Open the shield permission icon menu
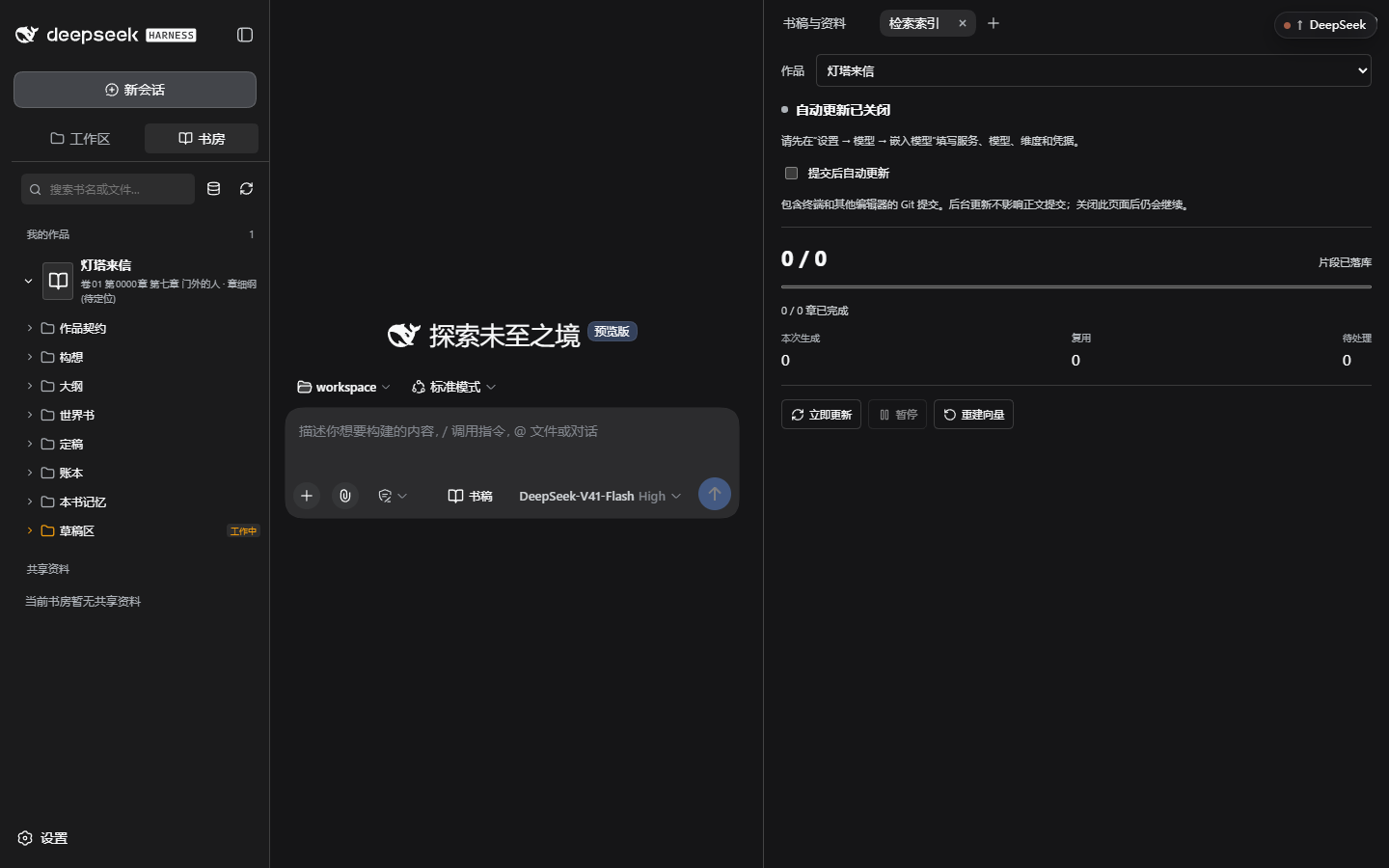 (393, 496)
